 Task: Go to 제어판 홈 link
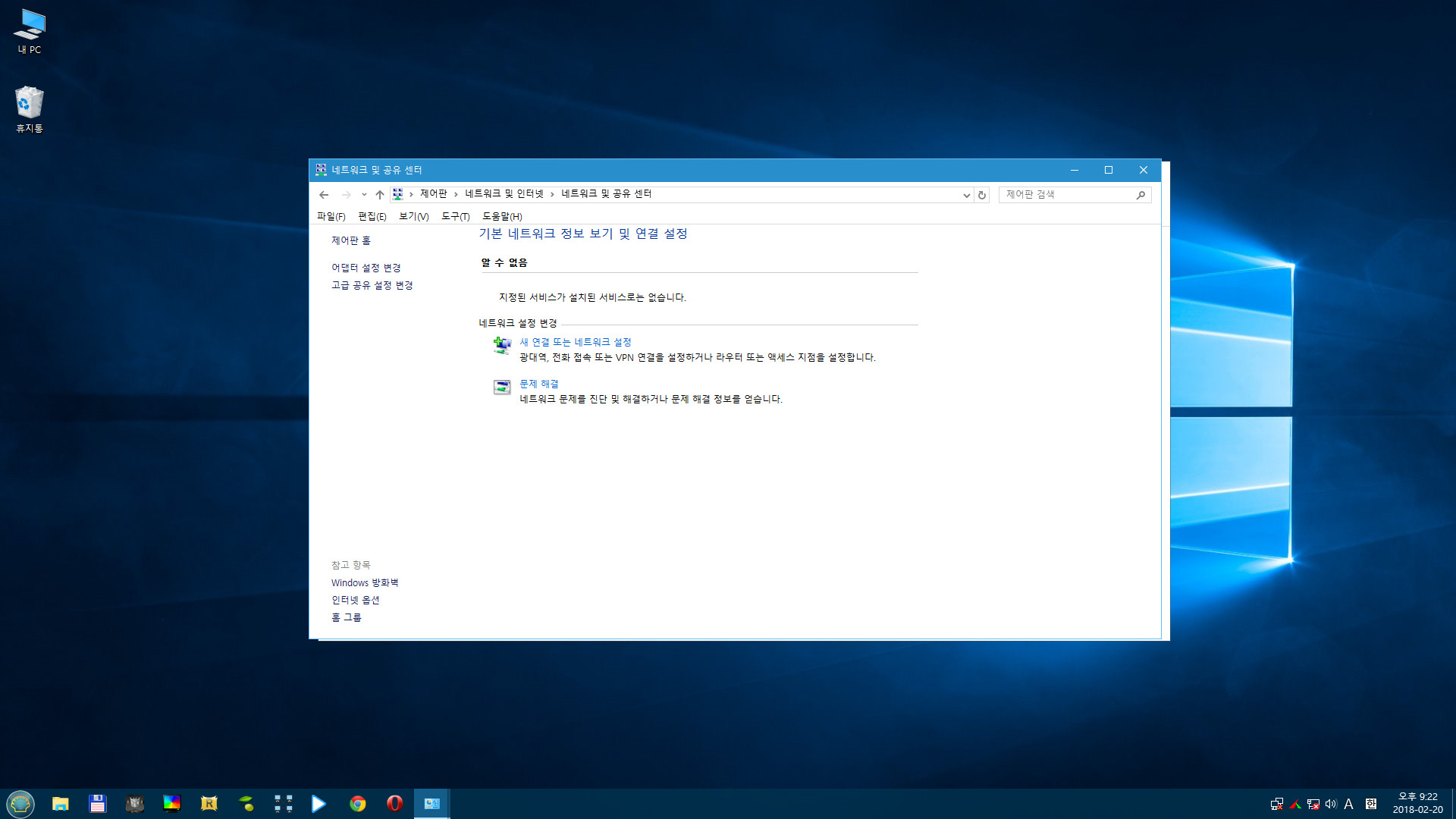point(351,241)
